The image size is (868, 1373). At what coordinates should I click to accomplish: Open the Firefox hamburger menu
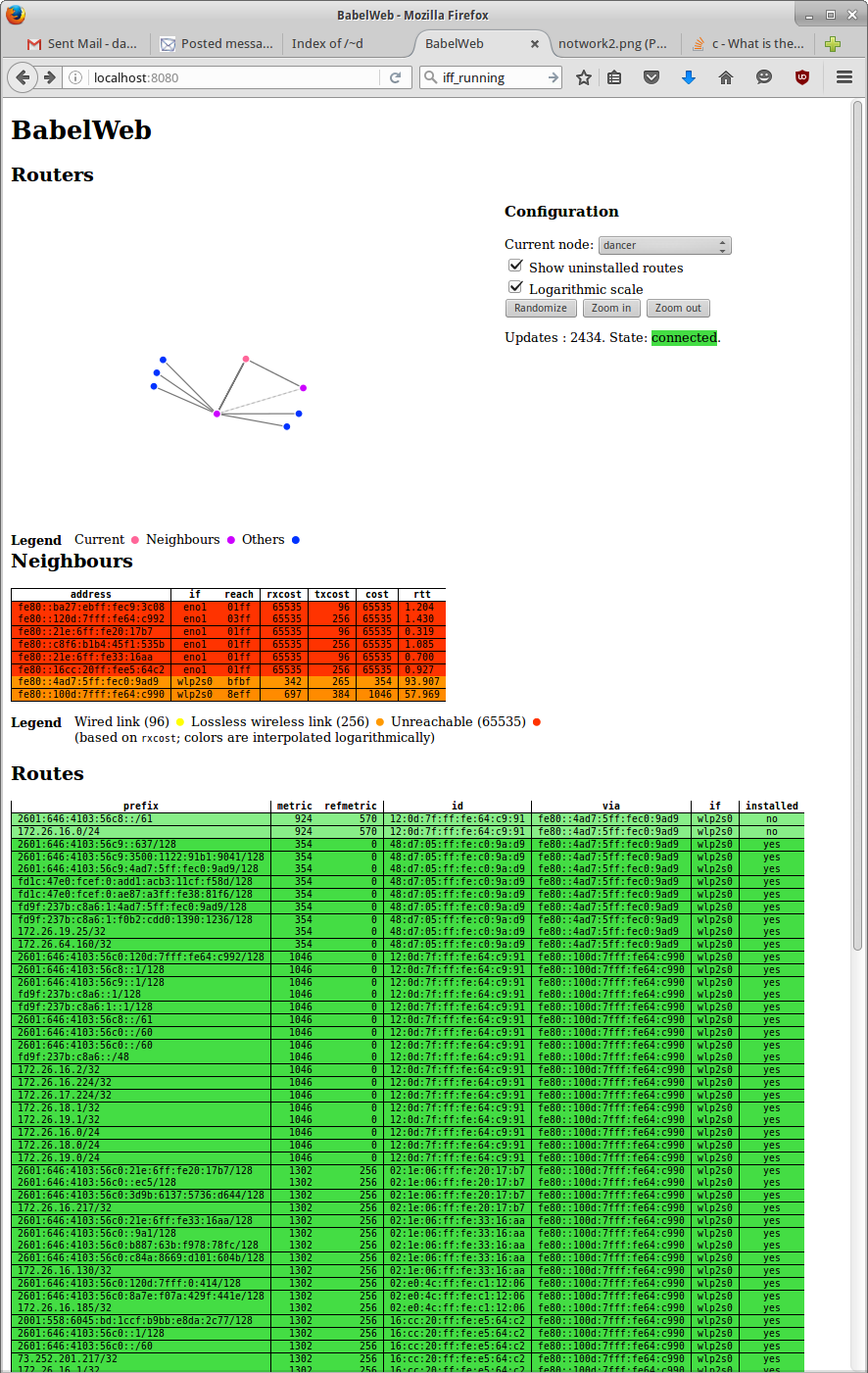coord(844,77)
